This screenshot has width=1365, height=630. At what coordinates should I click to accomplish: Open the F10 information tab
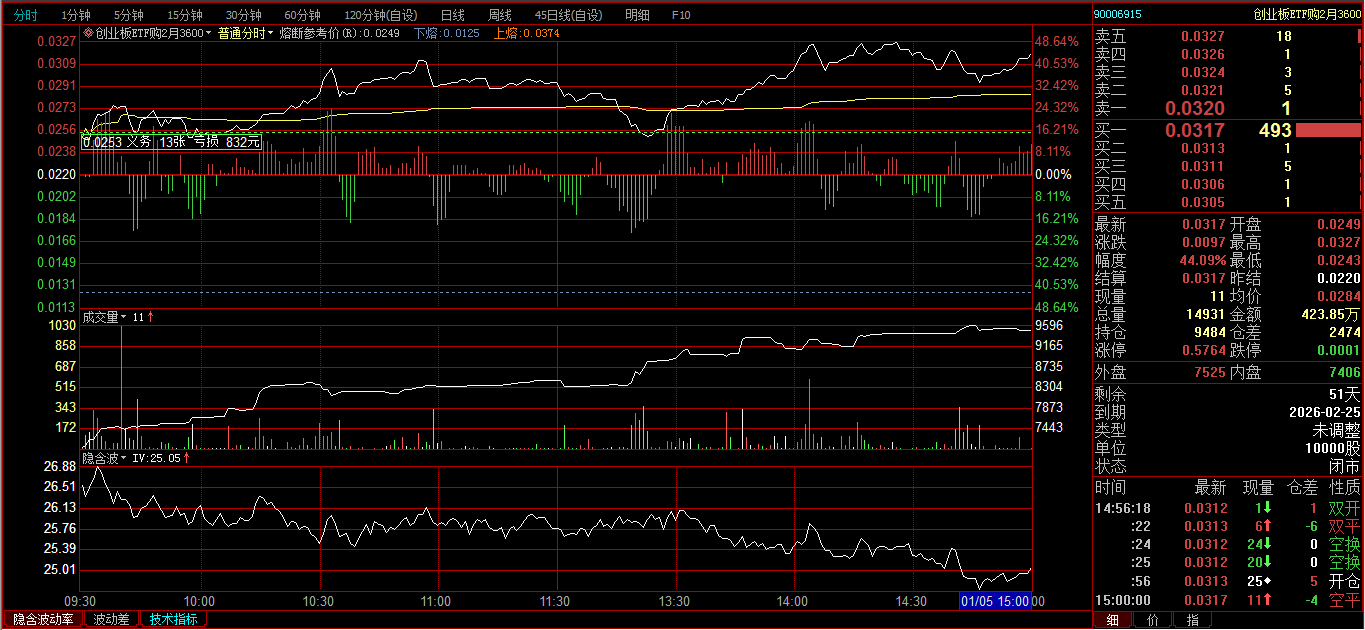(x=681, y=15)
